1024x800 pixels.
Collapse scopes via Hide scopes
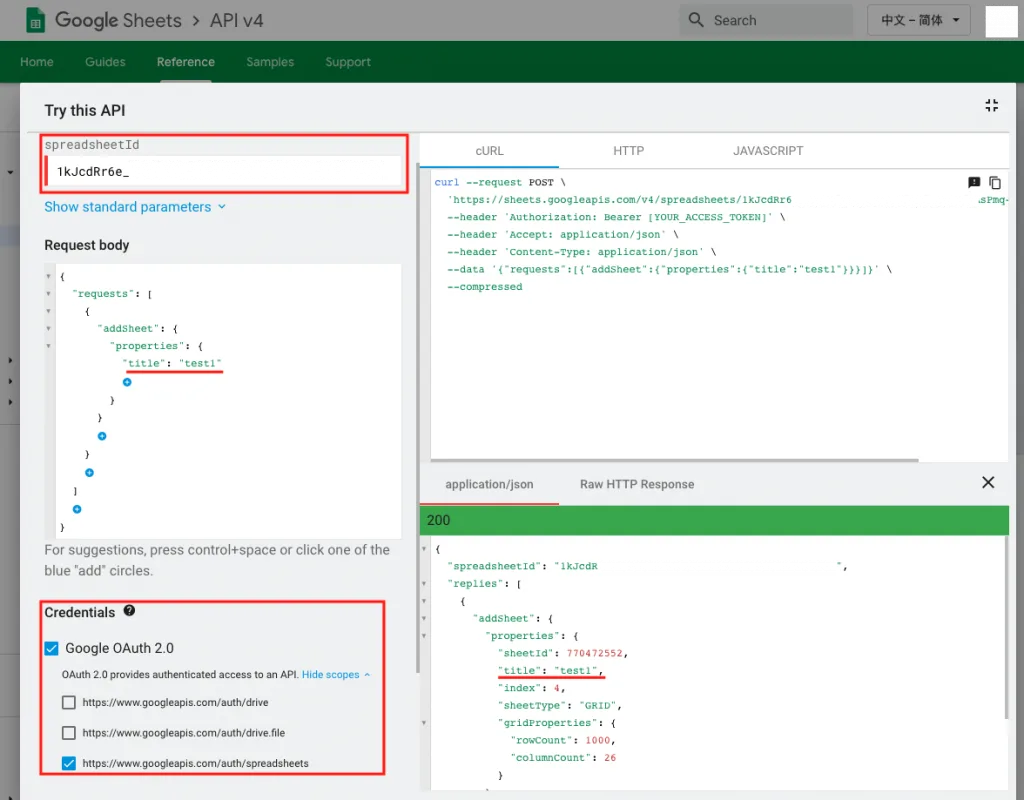[x=336, y=675]
